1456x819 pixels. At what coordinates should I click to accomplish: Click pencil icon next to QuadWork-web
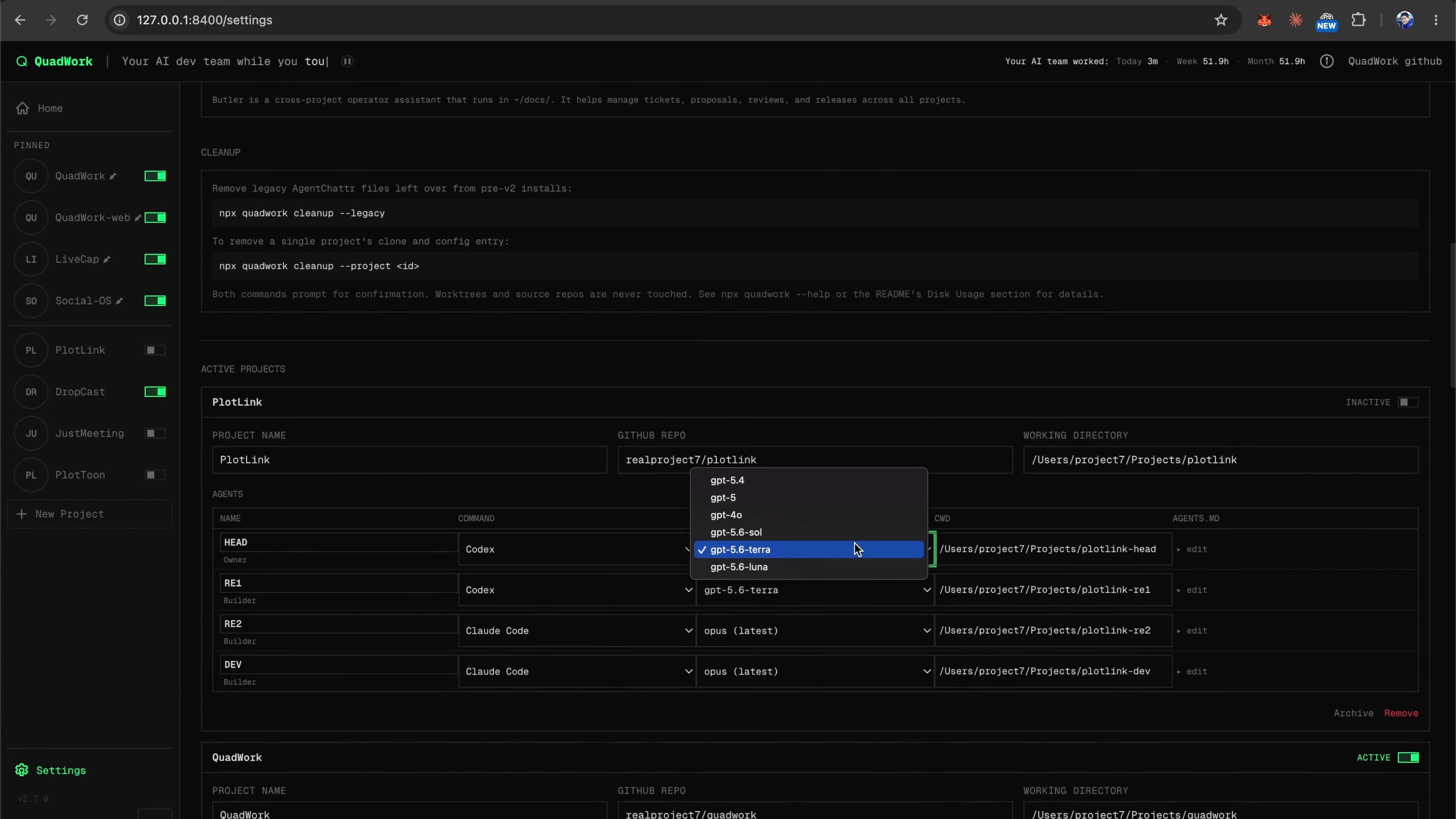(137, 218)
